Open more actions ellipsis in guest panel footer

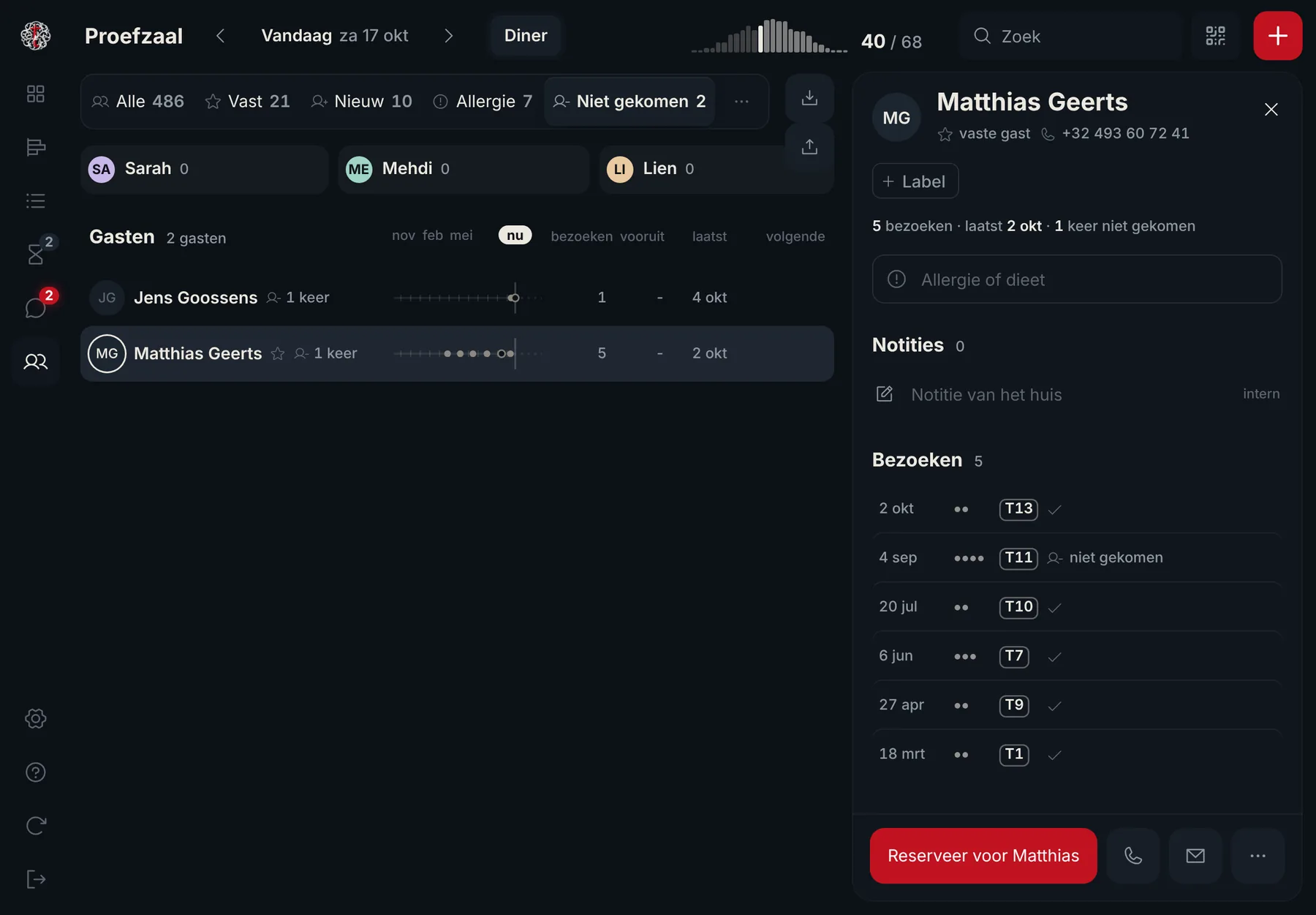click(1258, 856)
